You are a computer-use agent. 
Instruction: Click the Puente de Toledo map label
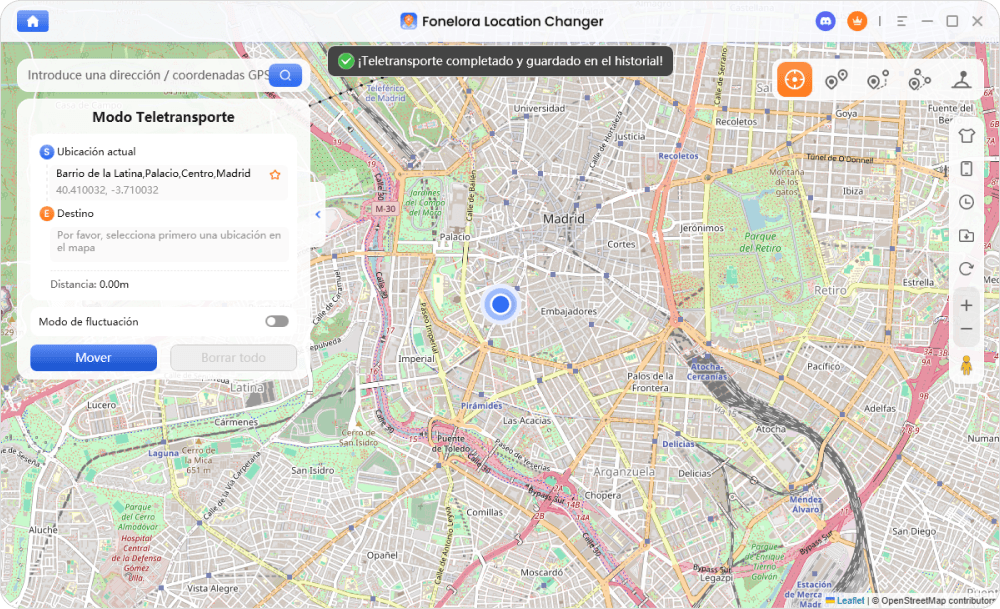[451, 444]
